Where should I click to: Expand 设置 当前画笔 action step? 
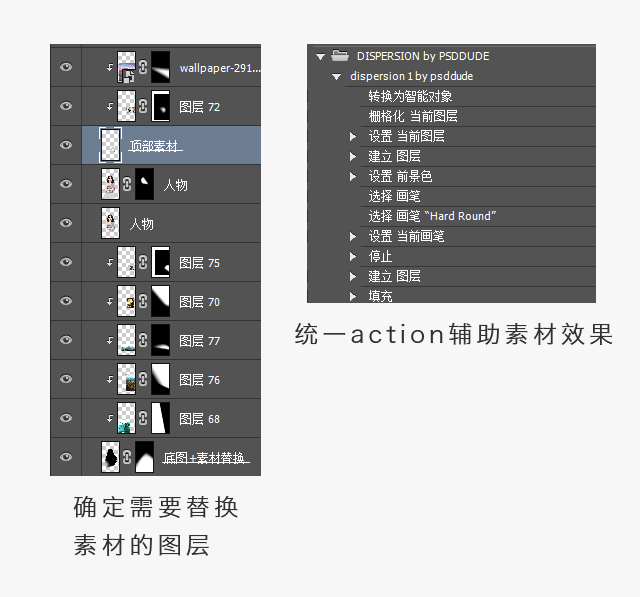pos(353,236)
